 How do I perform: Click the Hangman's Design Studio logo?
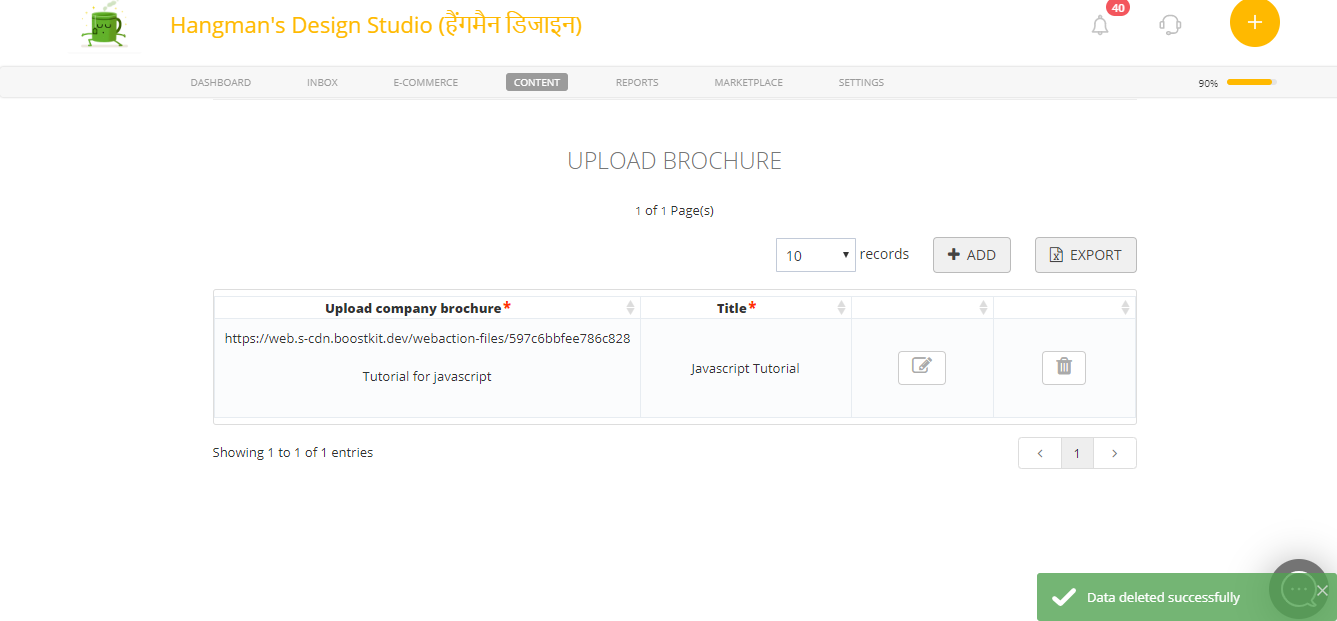[x=105, y=26]
